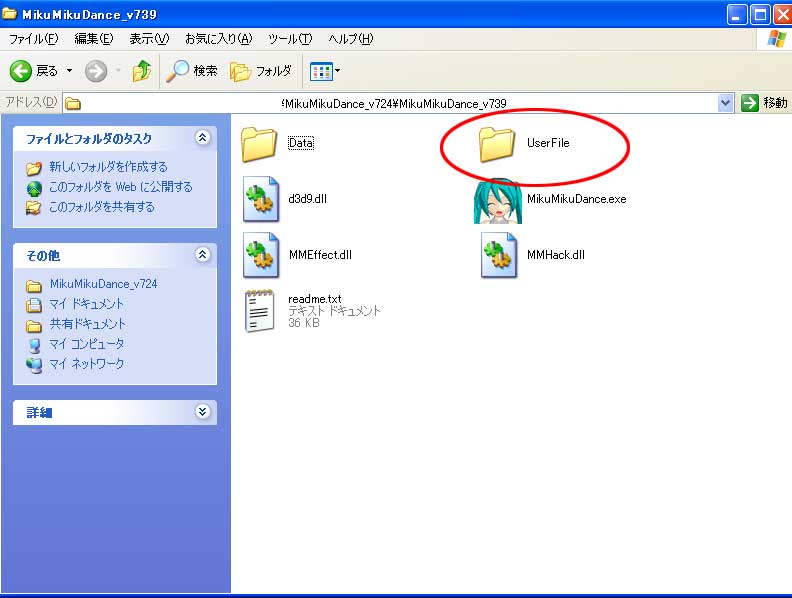Select the d3d9.dll file icon
The height and width of the screenshot is (598, 792).
(x=261, y=199)
